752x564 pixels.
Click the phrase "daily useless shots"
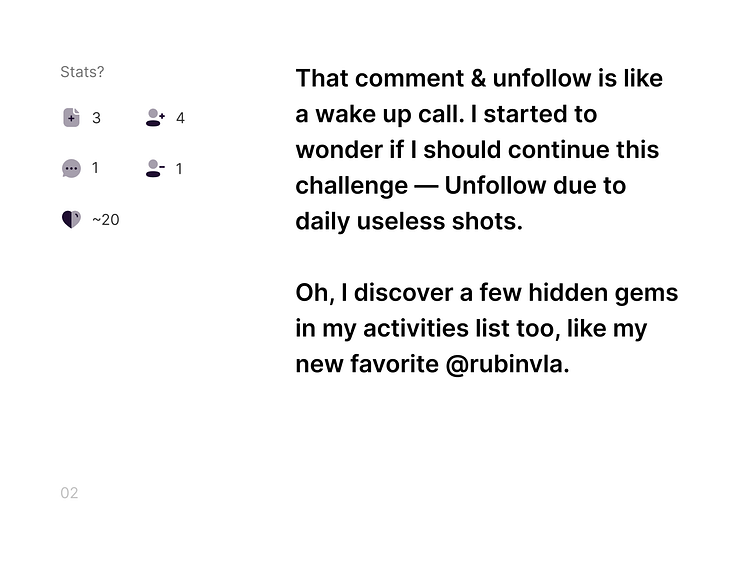pos(409,222)
